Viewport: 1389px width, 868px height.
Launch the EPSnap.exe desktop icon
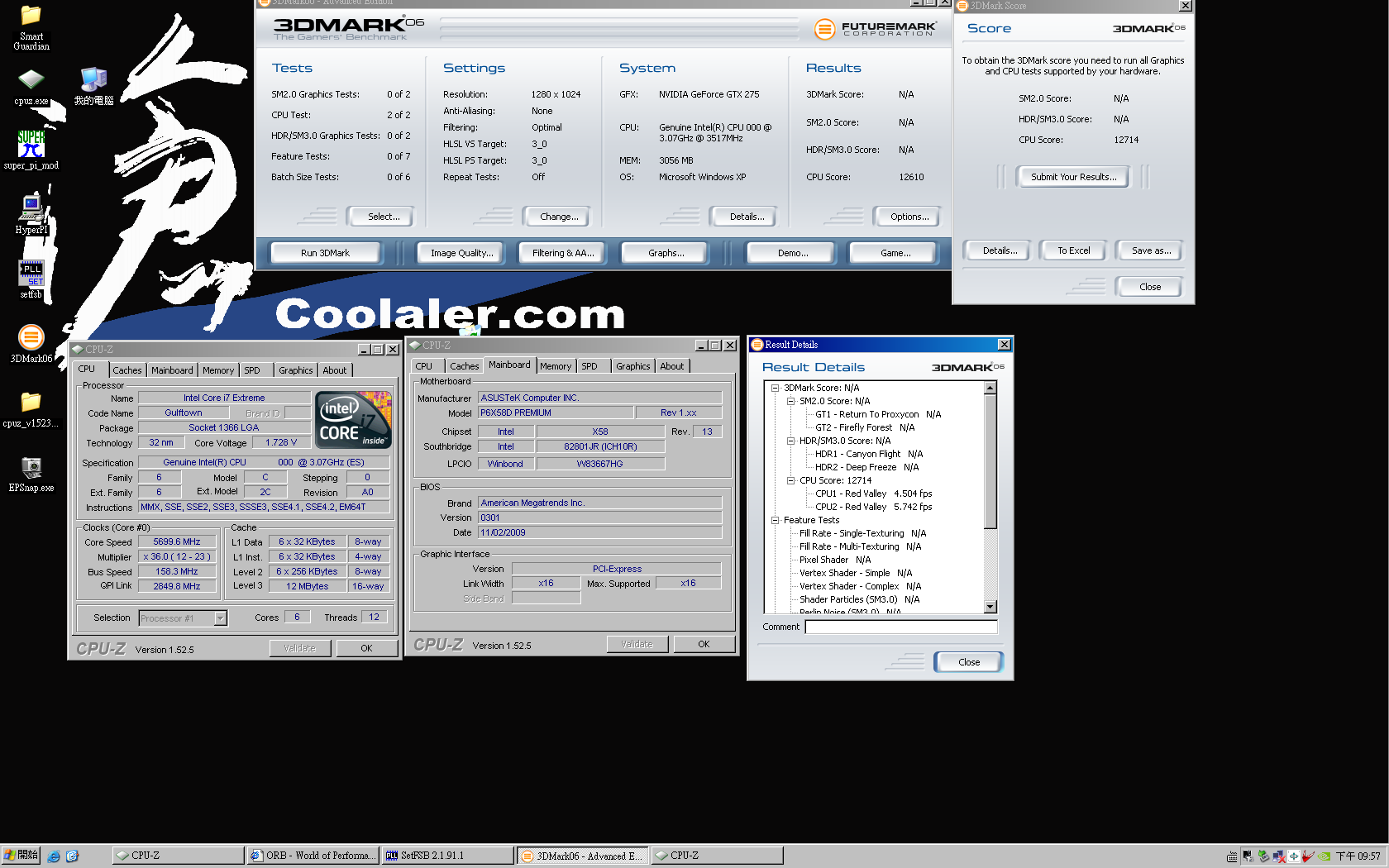[x=31, y=468]
